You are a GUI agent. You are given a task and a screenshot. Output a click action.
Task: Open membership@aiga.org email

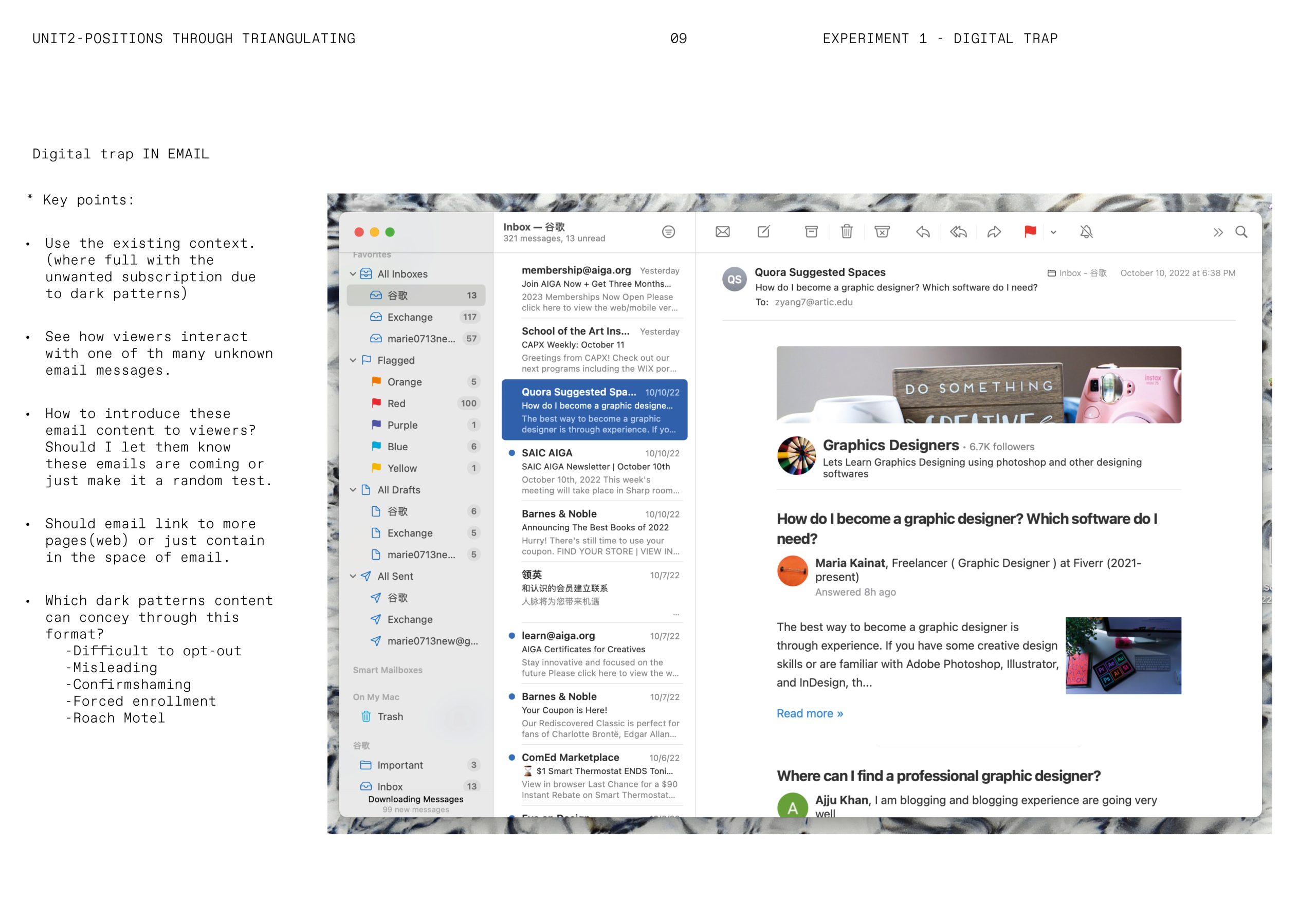pos(595,289)
